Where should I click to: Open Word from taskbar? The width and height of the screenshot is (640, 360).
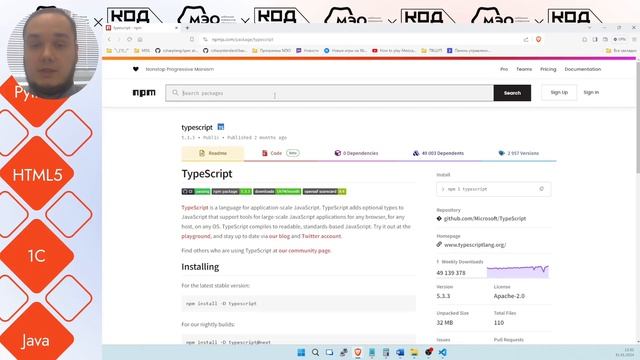tap(400, 352)
